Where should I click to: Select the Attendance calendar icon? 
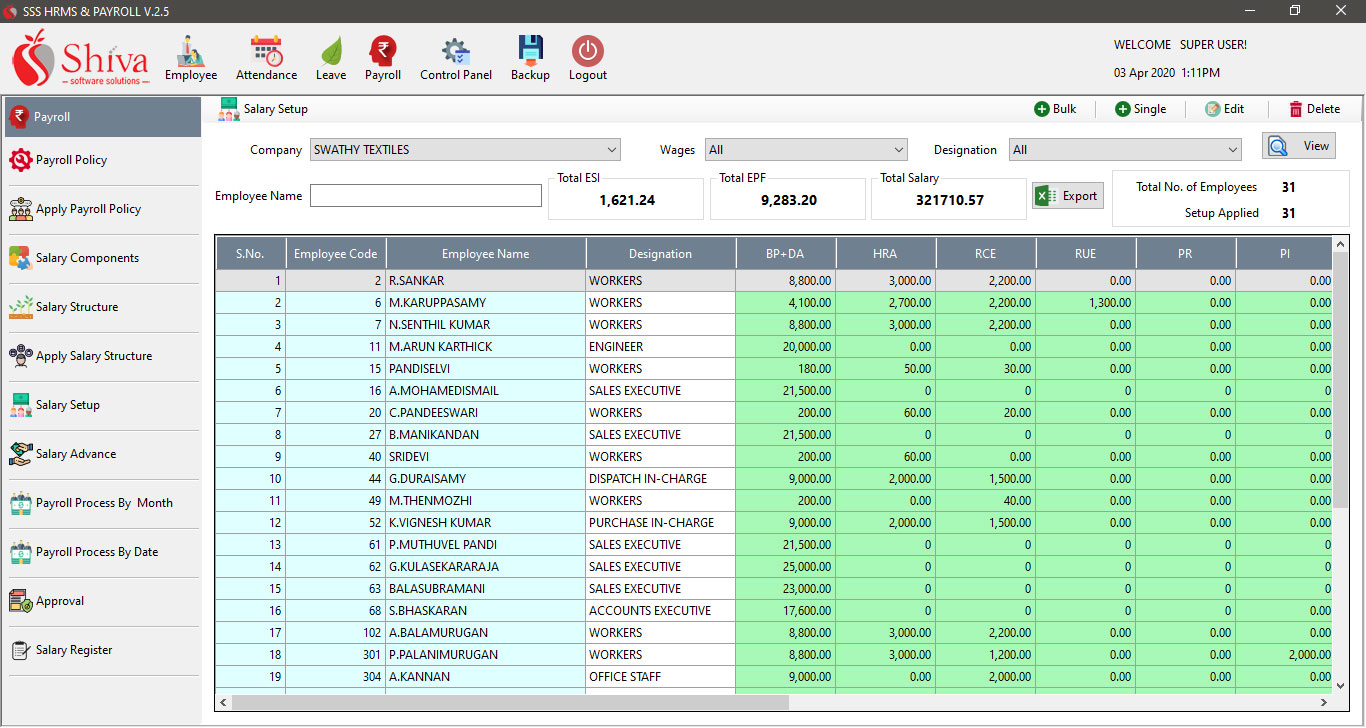point(266,57)
